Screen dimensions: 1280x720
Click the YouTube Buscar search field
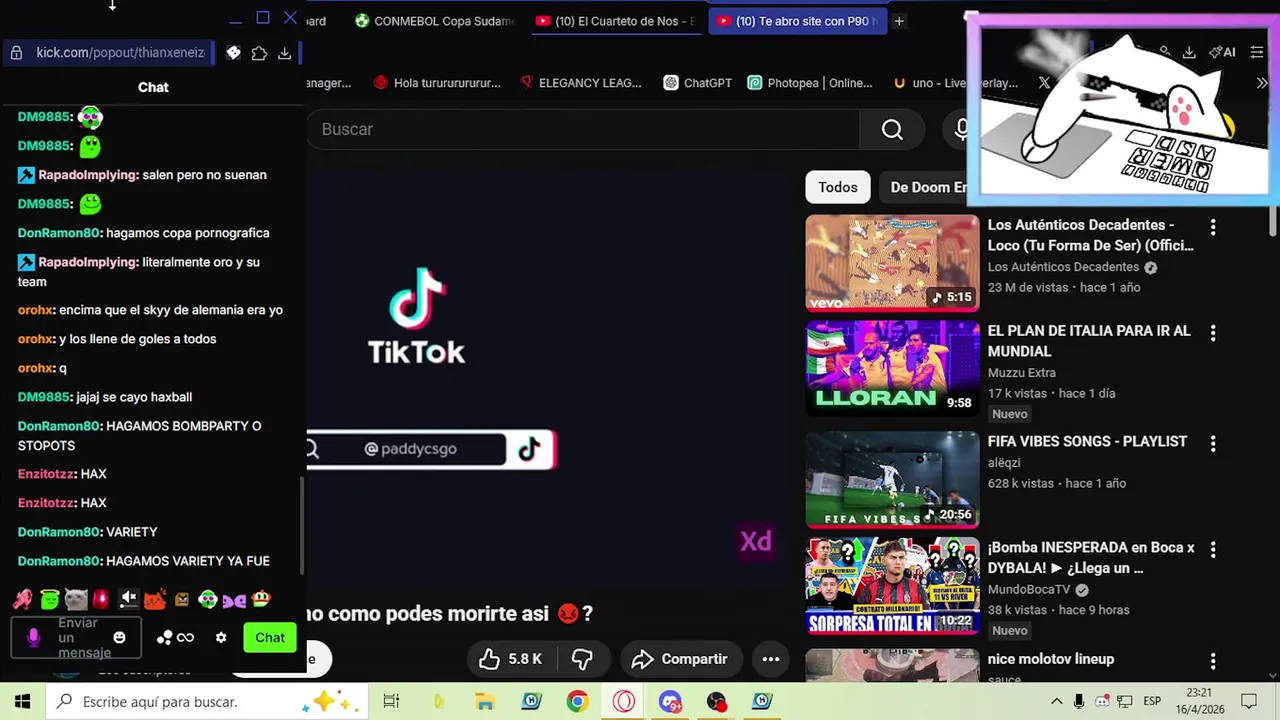[x=583, y=129]
